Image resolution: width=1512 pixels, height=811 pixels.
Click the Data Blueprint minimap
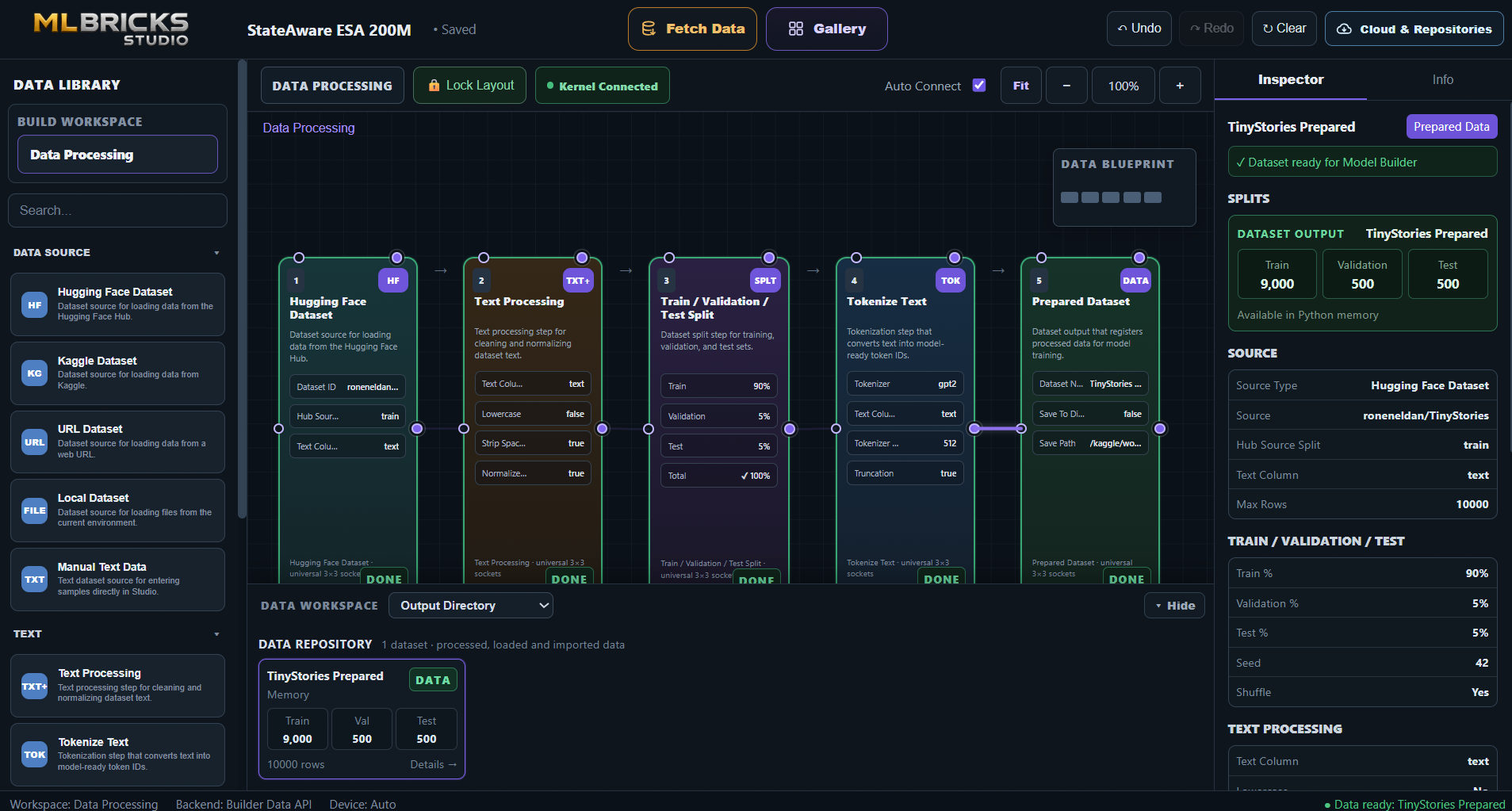tap(1124, 188)
